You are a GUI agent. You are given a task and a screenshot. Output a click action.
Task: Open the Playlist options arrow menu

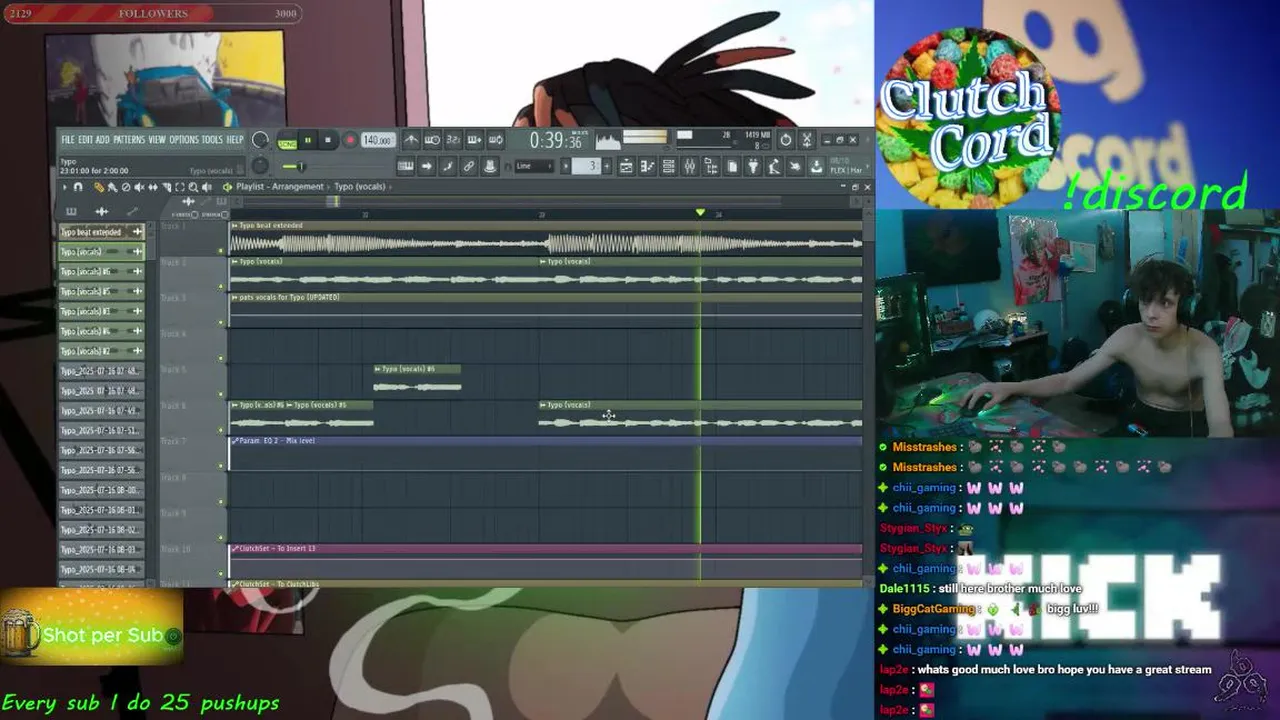point(64,187)
